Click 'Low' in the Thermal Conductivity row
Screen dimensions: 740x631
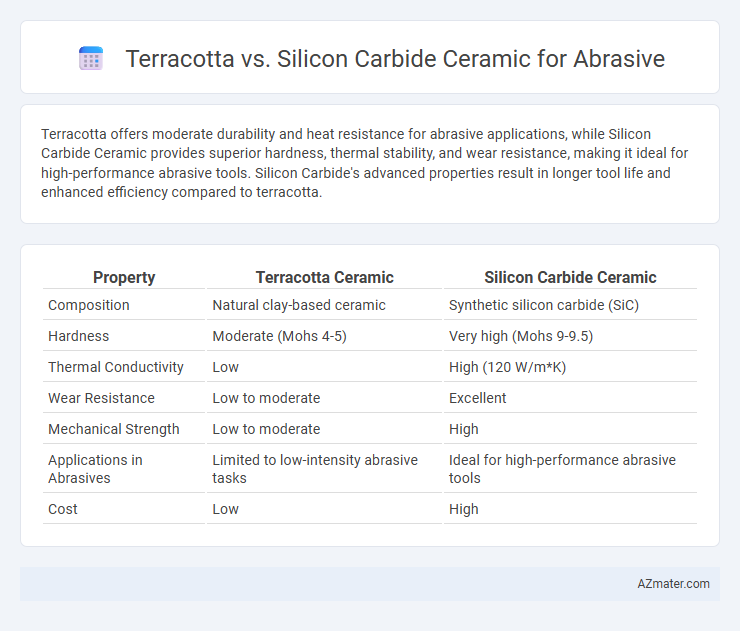[x=226, y=367]
